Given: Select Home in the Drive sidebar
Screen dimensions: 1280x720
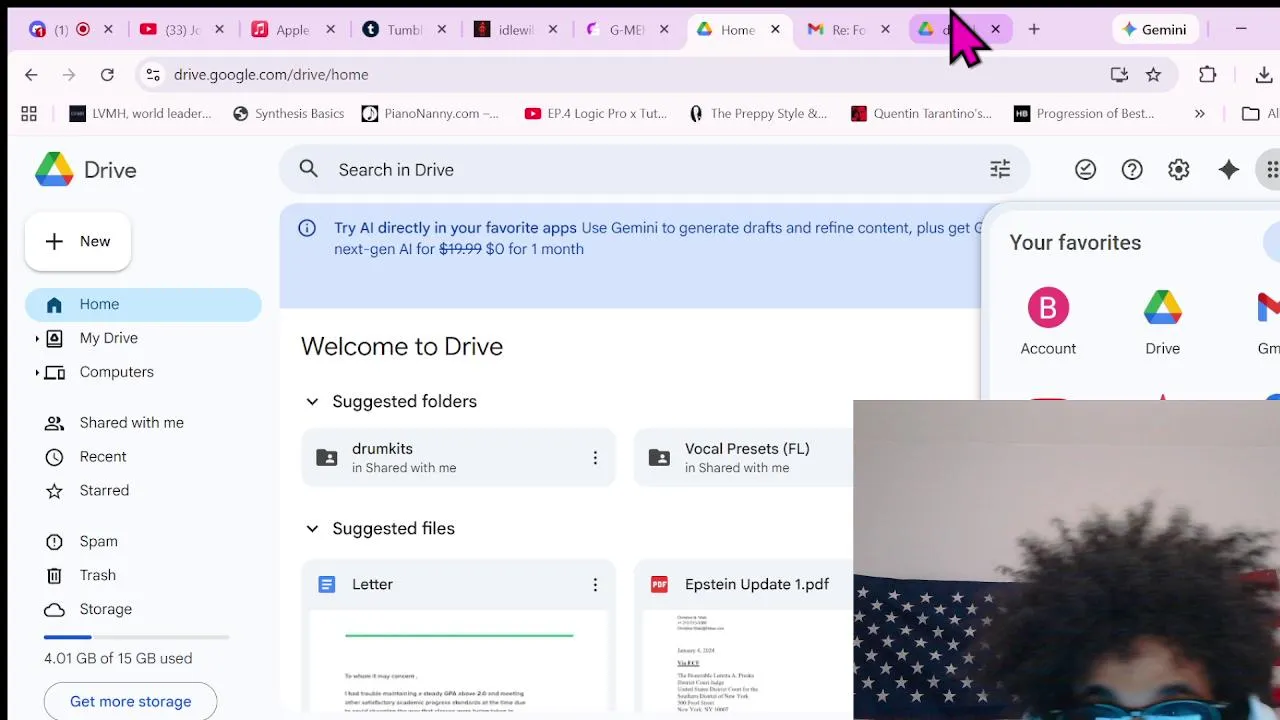Looking at the screenshot, I should [143, 304].
